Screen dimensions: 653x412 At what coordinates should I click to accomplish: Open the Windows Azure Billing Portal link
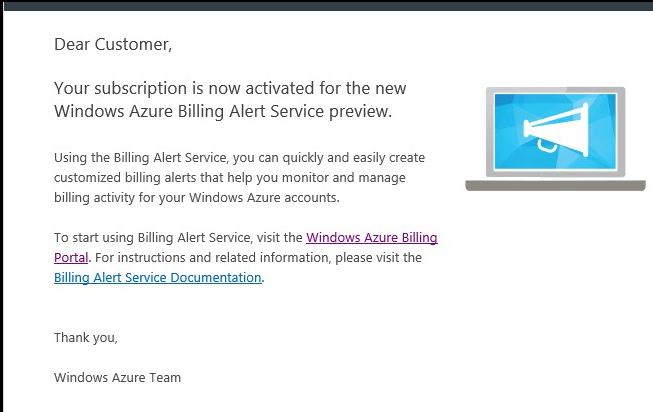pos(371,238)
